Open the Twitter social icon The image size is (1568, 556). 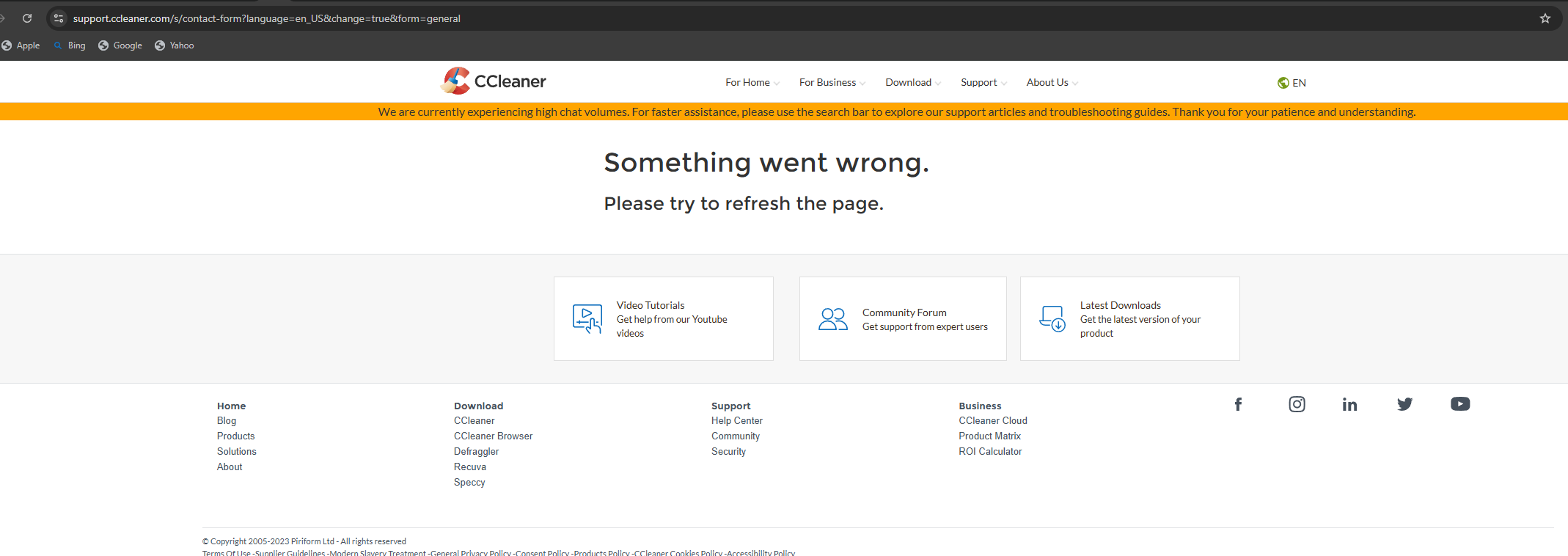tap(1404, 404)
